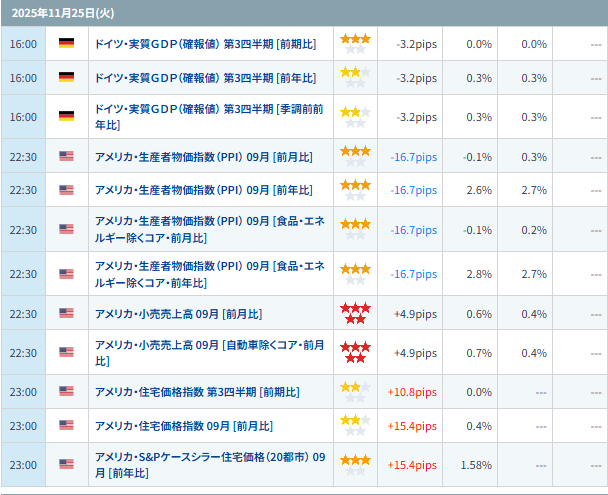Click red star rating for 小売売上高 自動車除くコア
The image size is (608, 495).
(x=355, y=352)
